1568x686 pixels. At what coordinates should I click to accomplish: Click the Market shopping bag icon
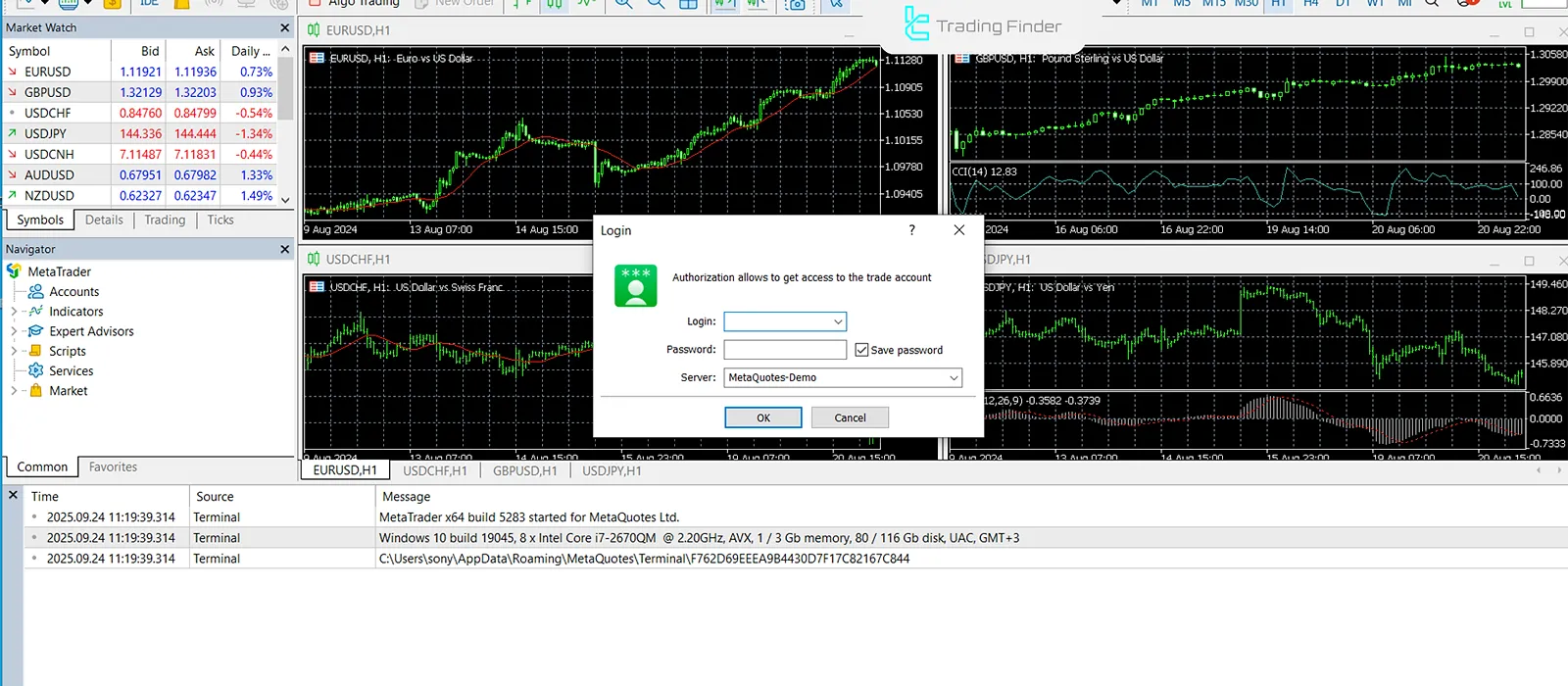click(36, 390)
